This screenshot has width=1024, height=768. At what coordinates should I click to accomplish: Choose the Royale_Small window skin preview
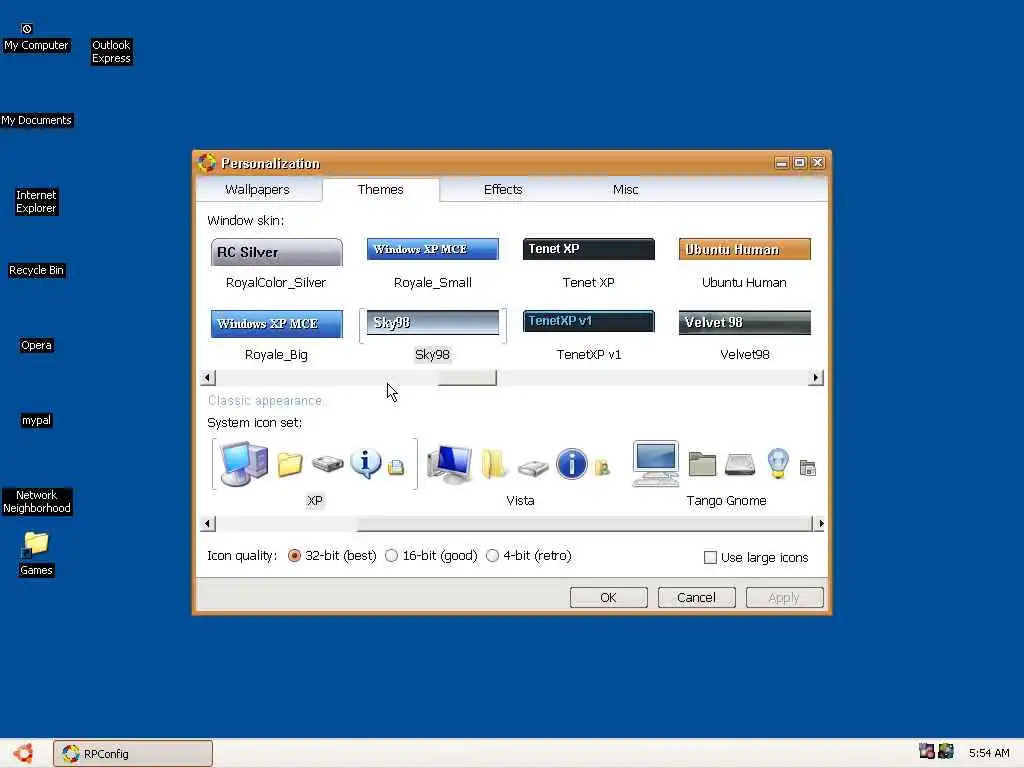[432, 249]
